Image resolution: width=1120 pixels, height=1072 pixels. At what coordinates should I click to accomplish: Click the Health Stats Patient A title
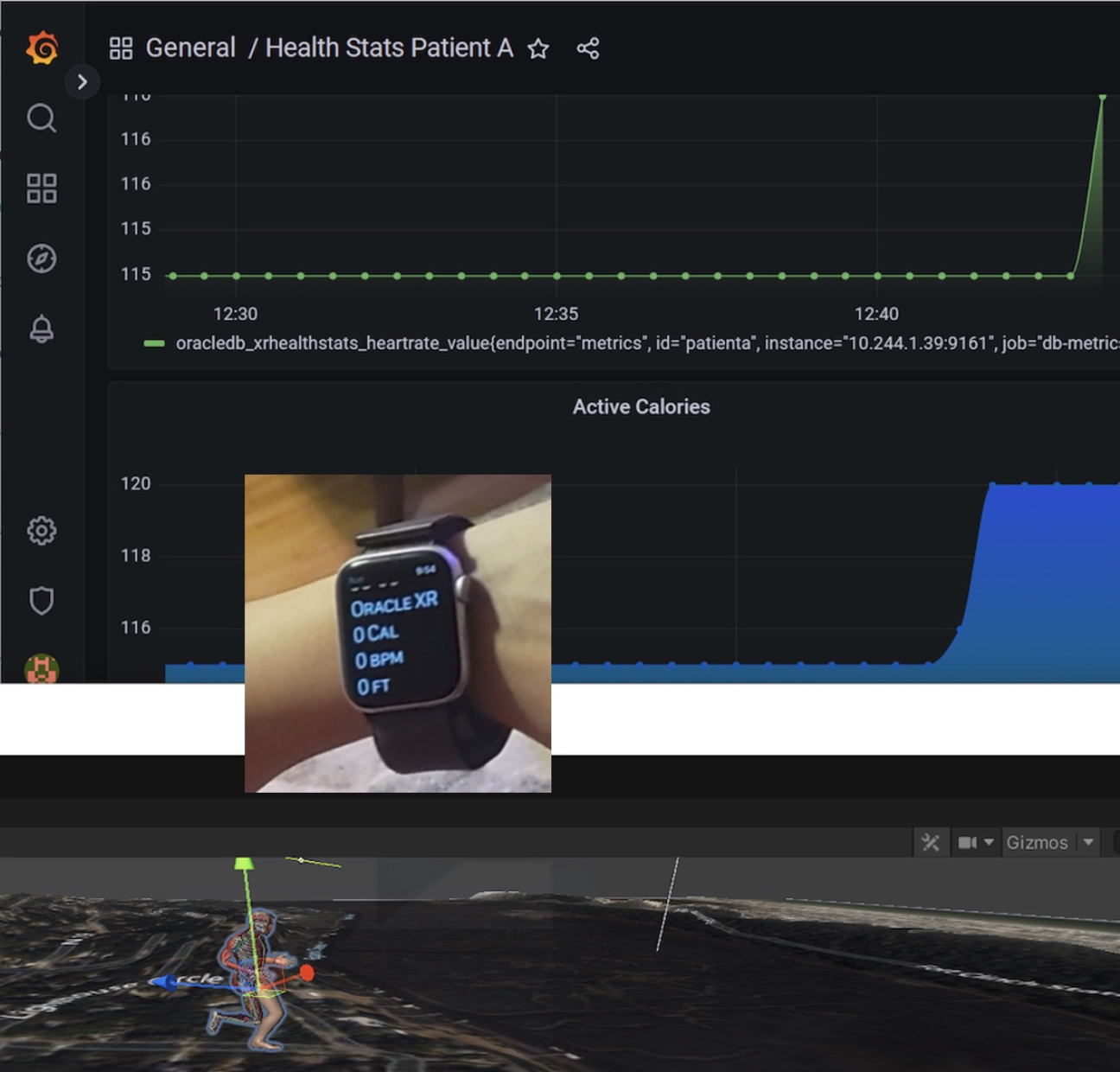pyautogui.click(x=389, y=48)
